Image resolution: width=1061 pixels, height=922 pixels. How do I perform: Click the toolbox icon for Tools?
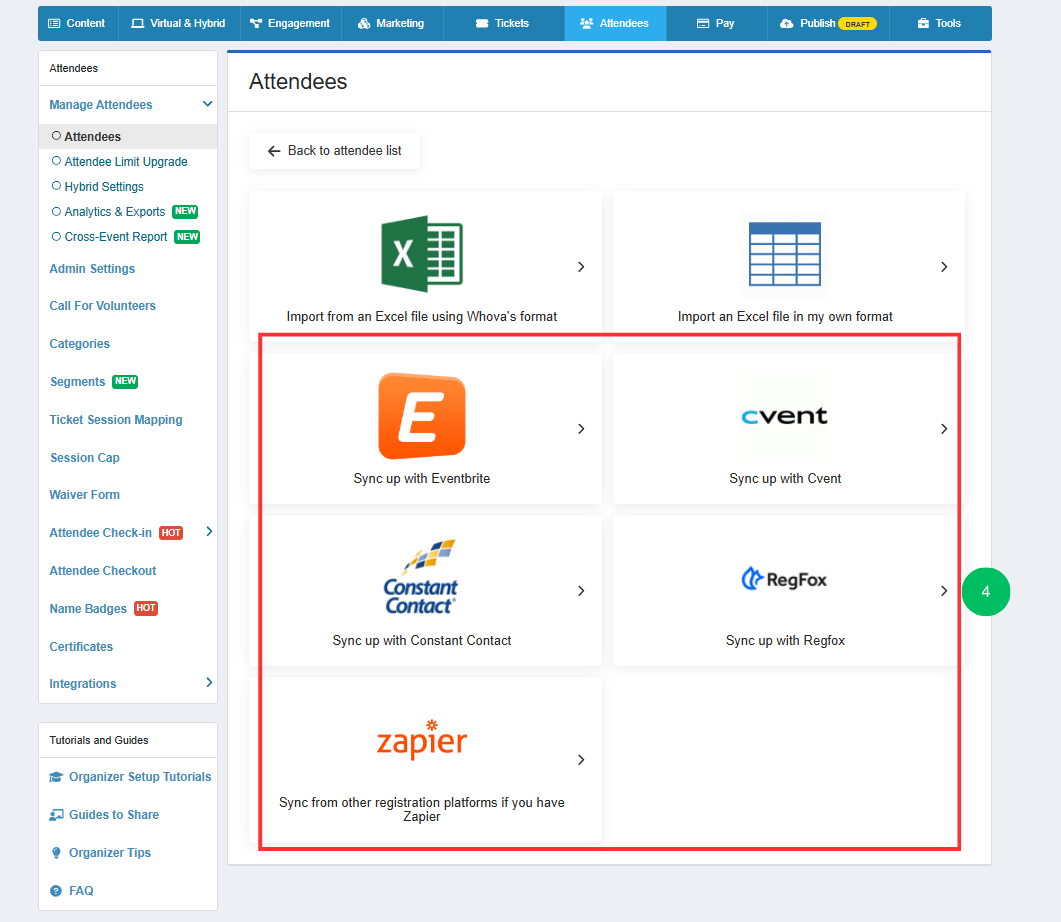[x=923, y=24]
